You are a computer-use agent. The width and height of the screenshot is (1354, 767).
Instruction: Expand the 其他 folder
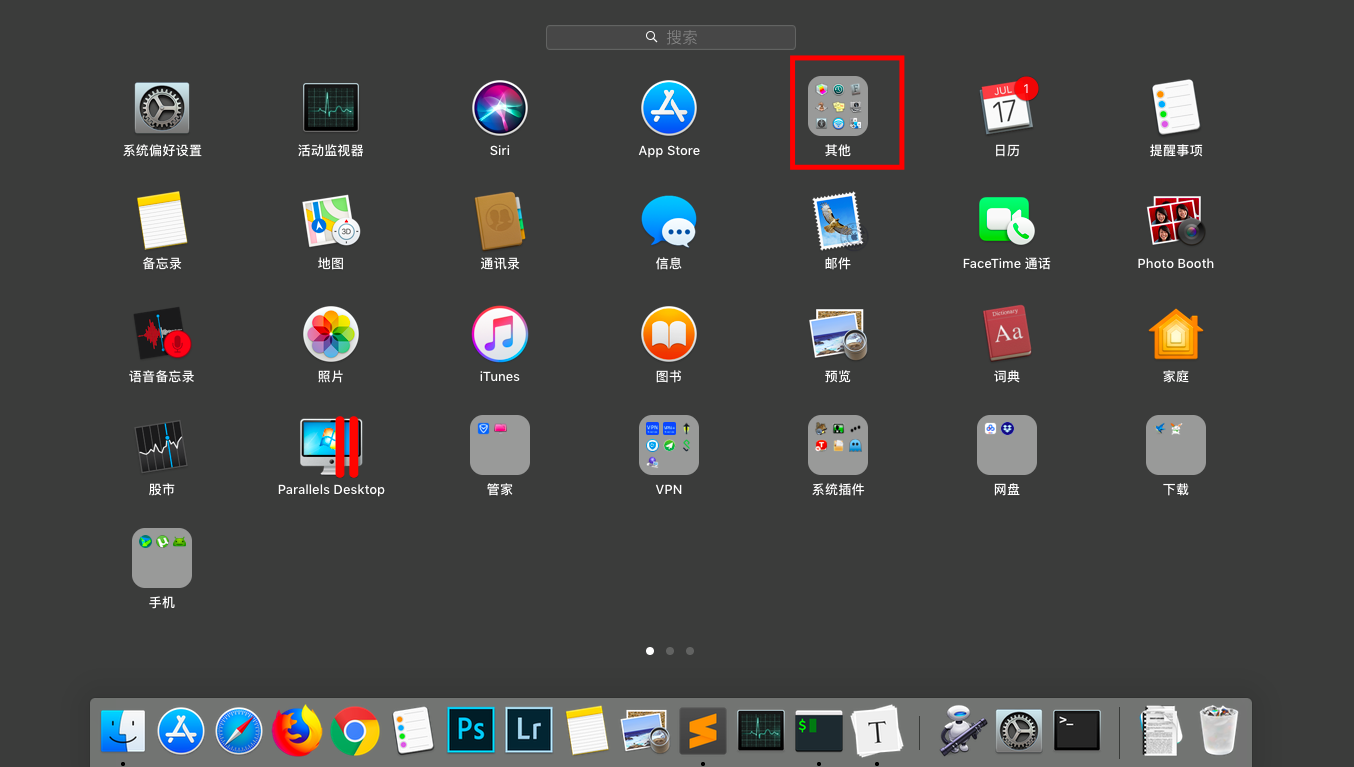pos(837,108)
